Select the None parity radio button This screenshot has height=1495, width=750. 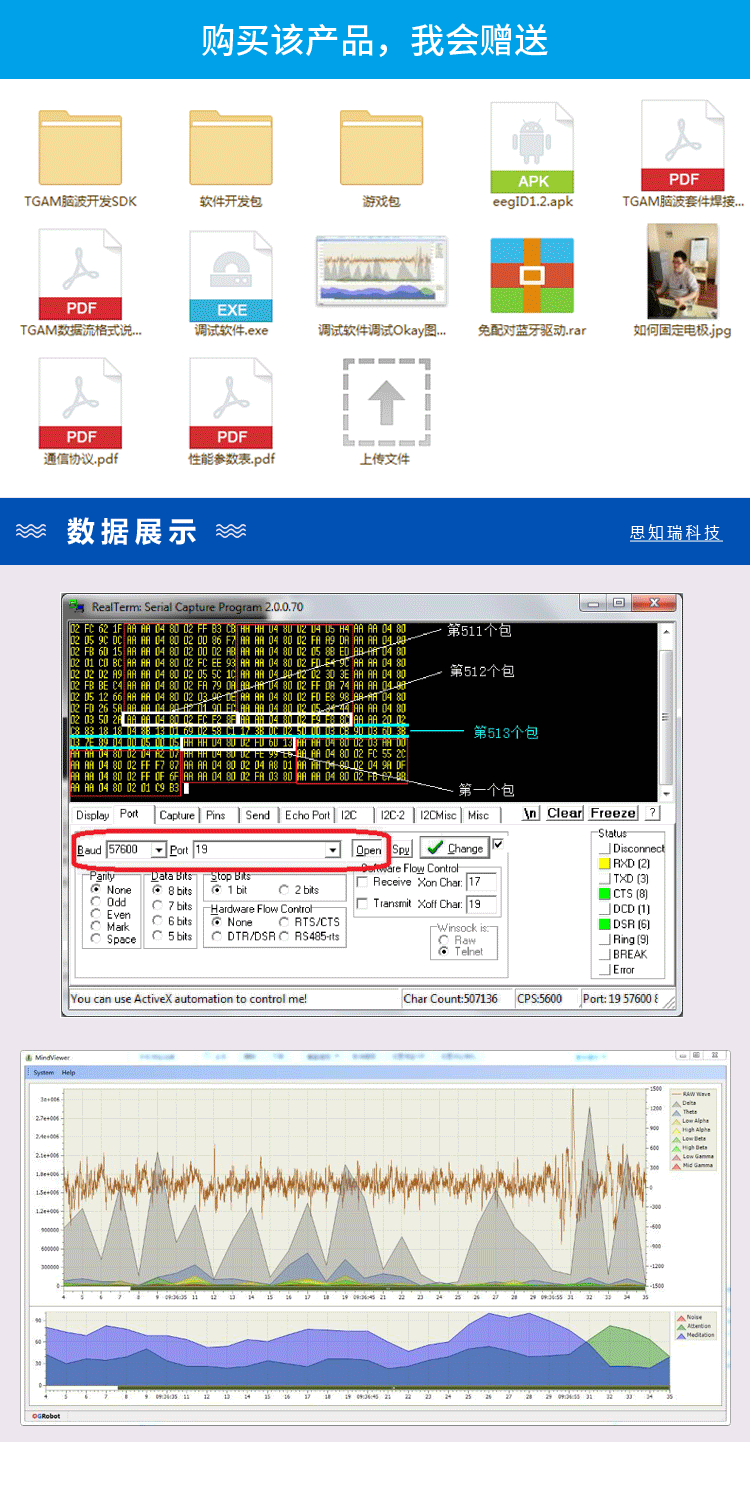click(96, 890)
